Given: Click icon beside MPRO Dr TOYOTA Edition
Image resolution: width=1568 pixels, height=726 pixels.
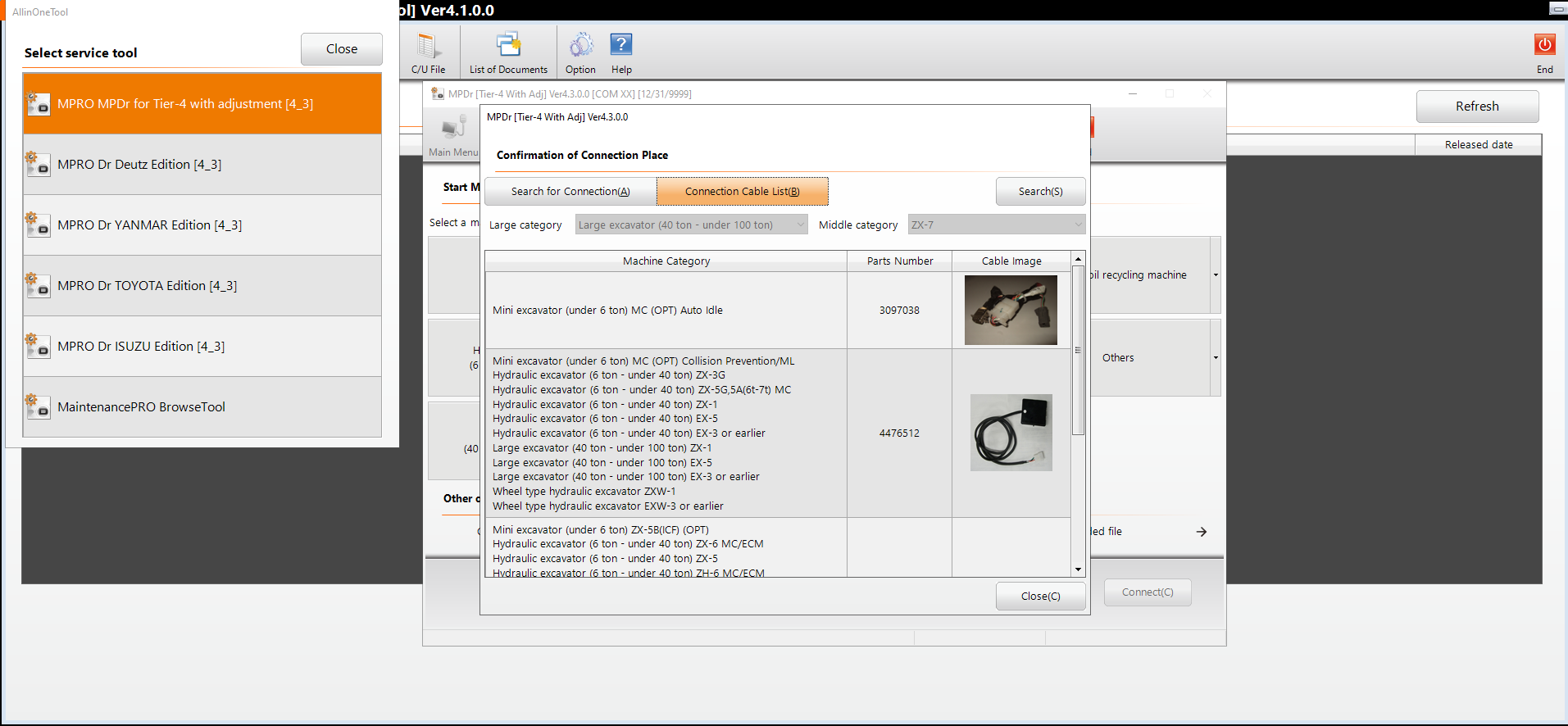Looking at the screenshot, I should 39,286.
